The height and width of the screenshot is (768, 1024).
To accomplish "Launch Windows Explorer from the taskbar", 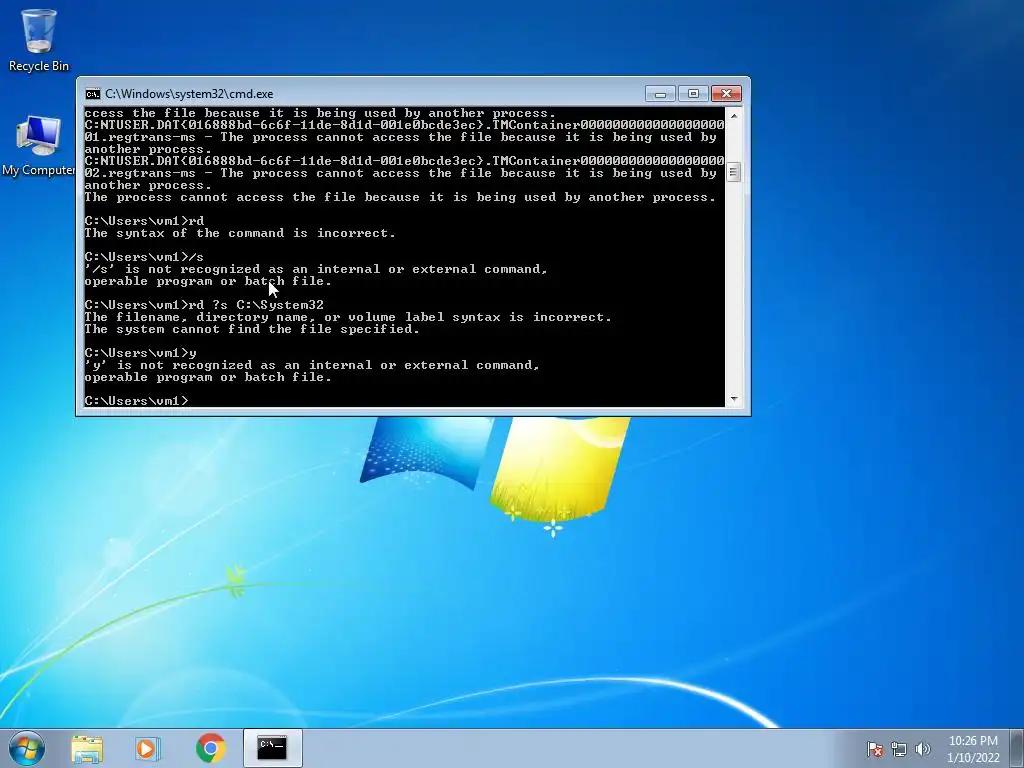I will click(87, 748).
